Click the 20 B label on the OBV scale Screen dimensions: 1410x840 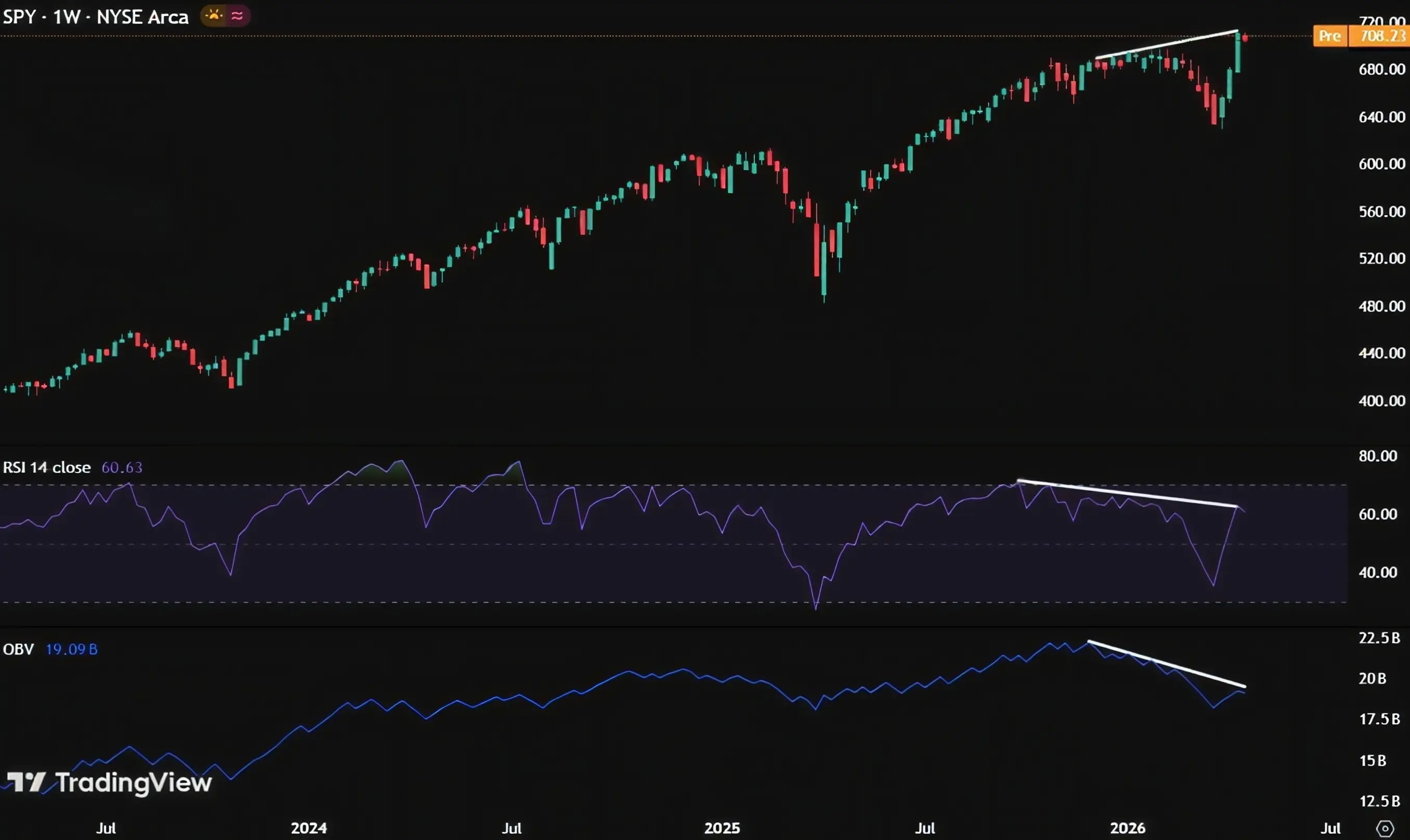point(1372,678)
